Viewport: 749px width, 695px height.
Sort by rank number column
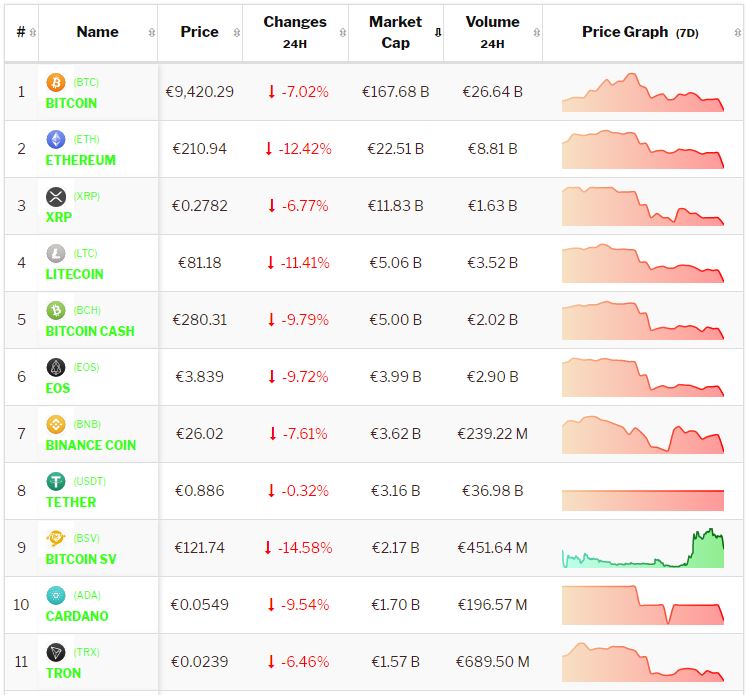(x=21, y=32)
